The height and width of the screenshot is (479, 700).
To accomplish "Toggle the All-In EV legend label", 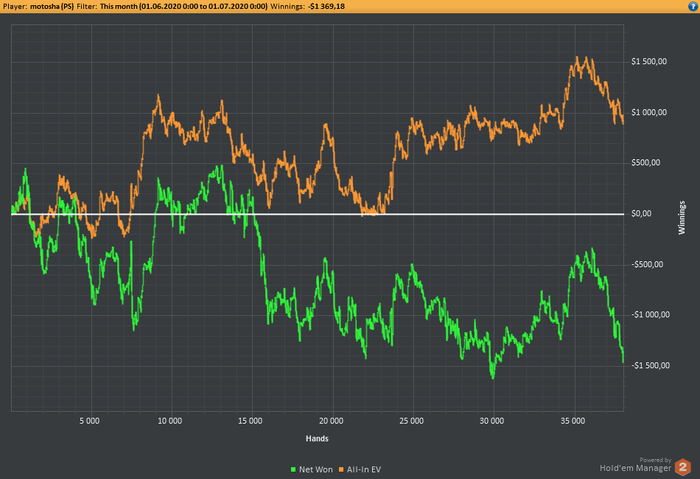I will (364, 470).
